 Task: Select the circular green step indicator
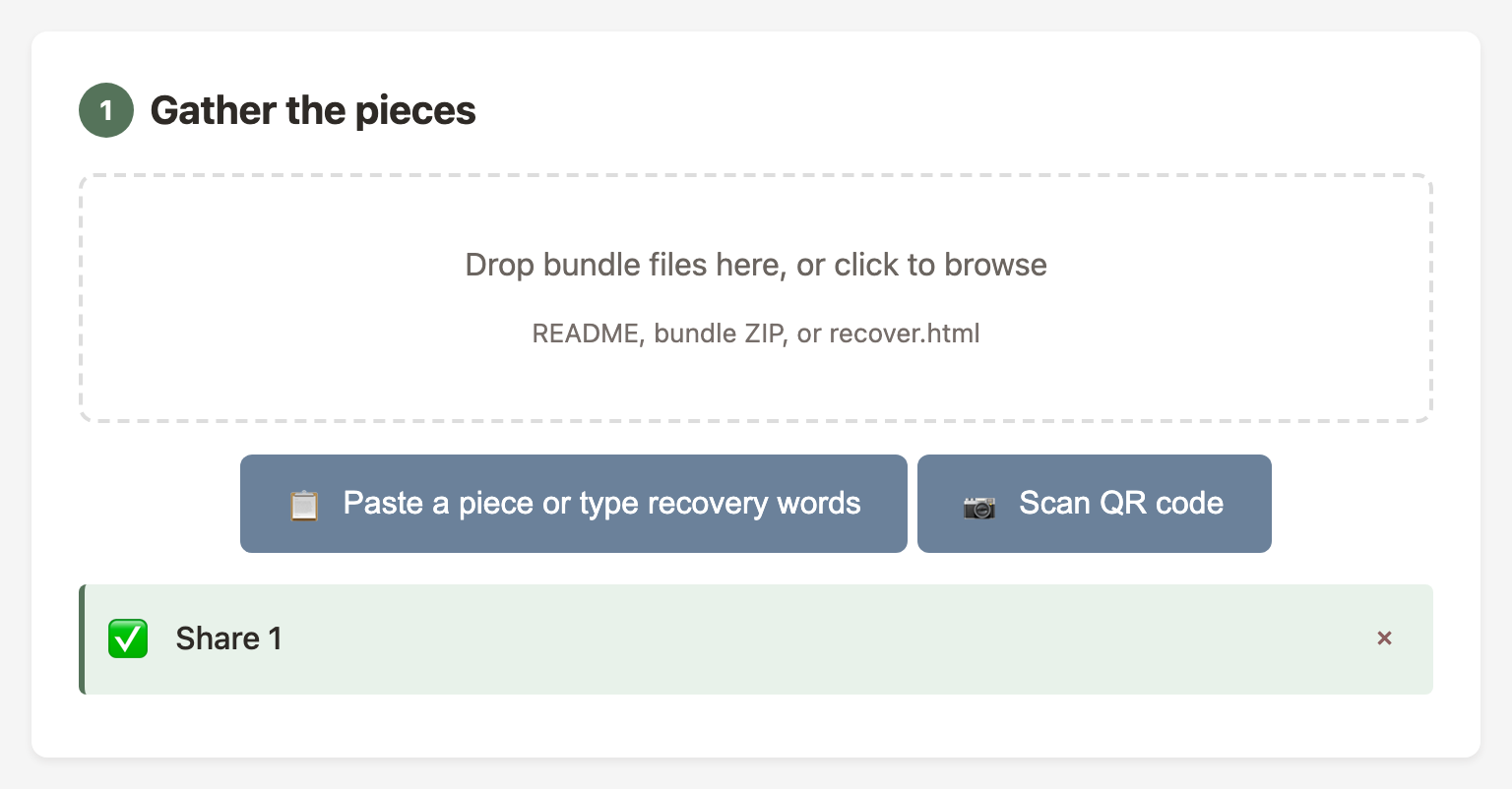[x=105, y=110]
